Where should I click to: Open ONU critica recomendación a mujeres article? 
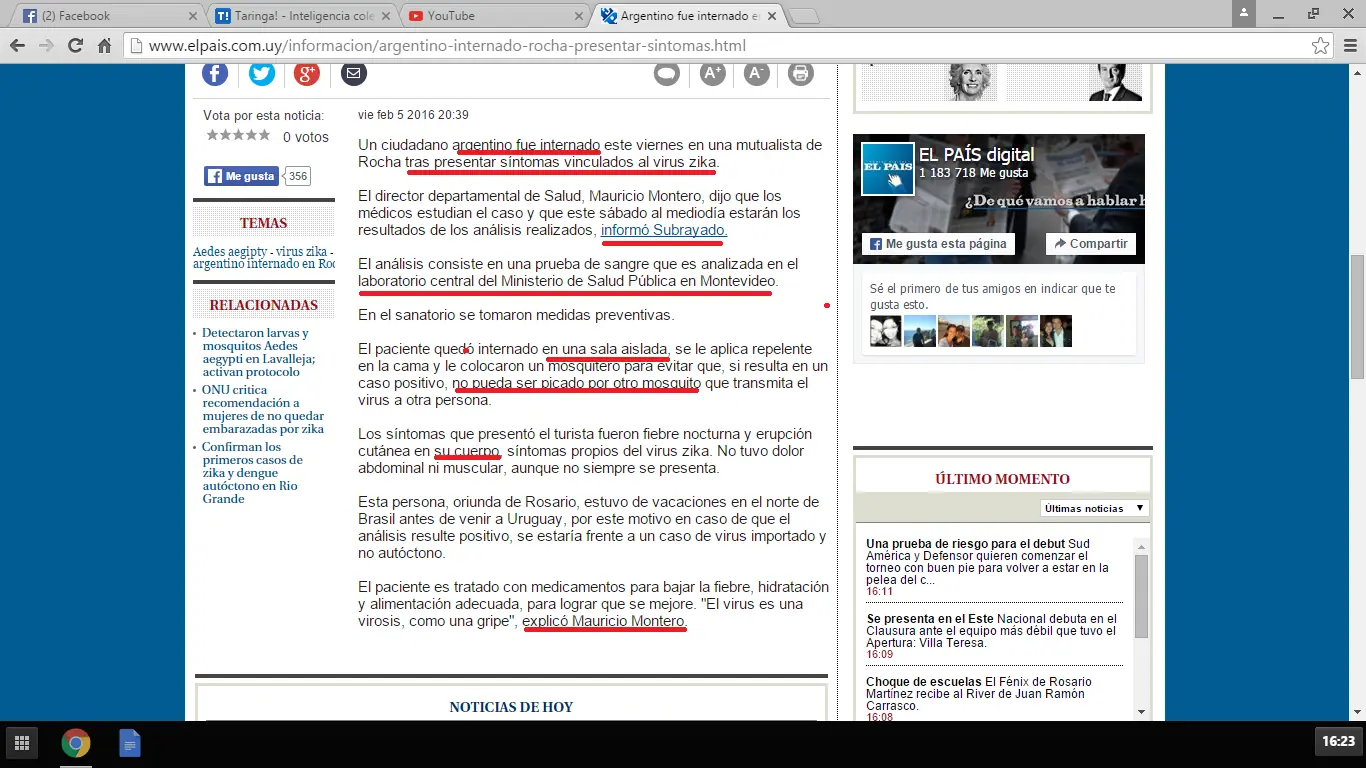click(263, 409)
